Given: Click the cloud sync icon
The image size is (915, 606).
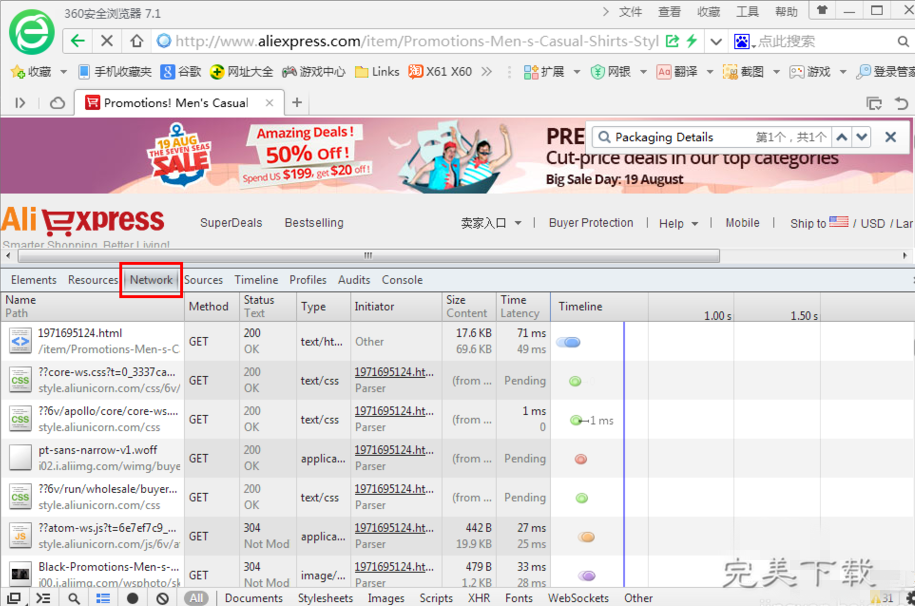Looking at the screenshot, I should pos(57,103).
